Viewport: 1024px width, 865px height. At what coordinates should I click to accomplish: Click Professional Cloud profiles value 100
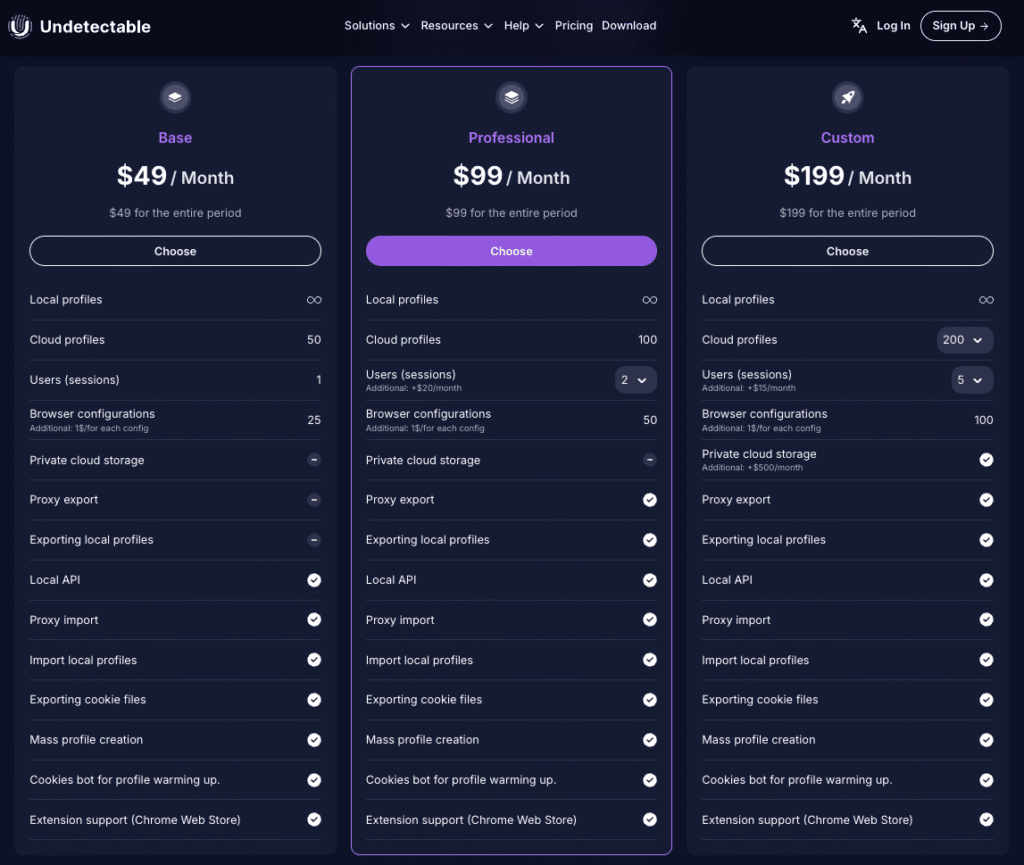648,339
